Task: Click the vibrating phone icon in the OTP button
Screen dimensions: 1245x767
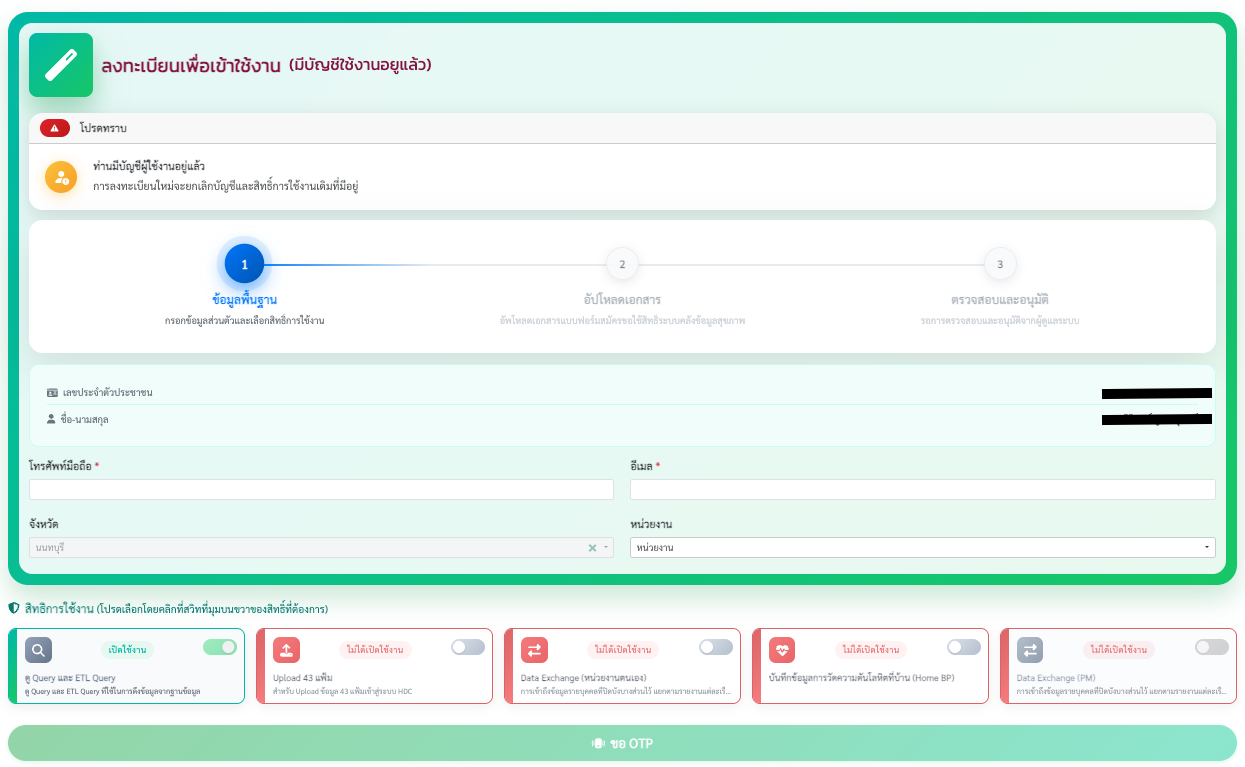Action: coord(598,744)
